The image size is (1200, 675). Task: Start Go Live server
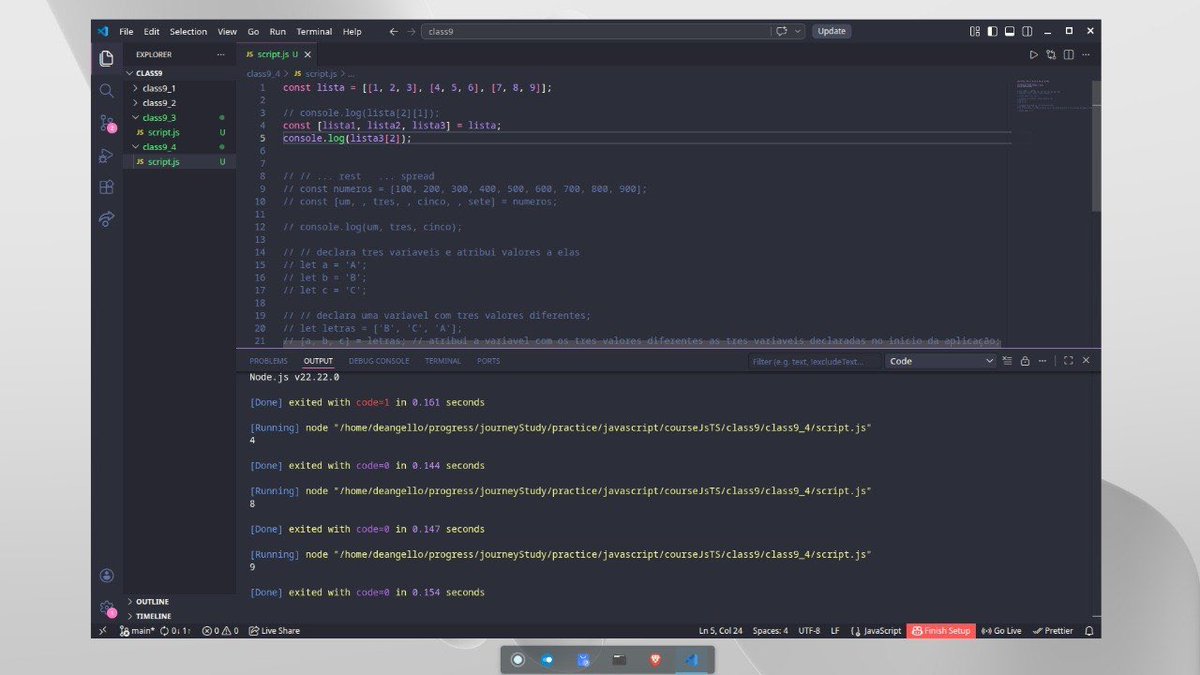[x=1001, y=631]
